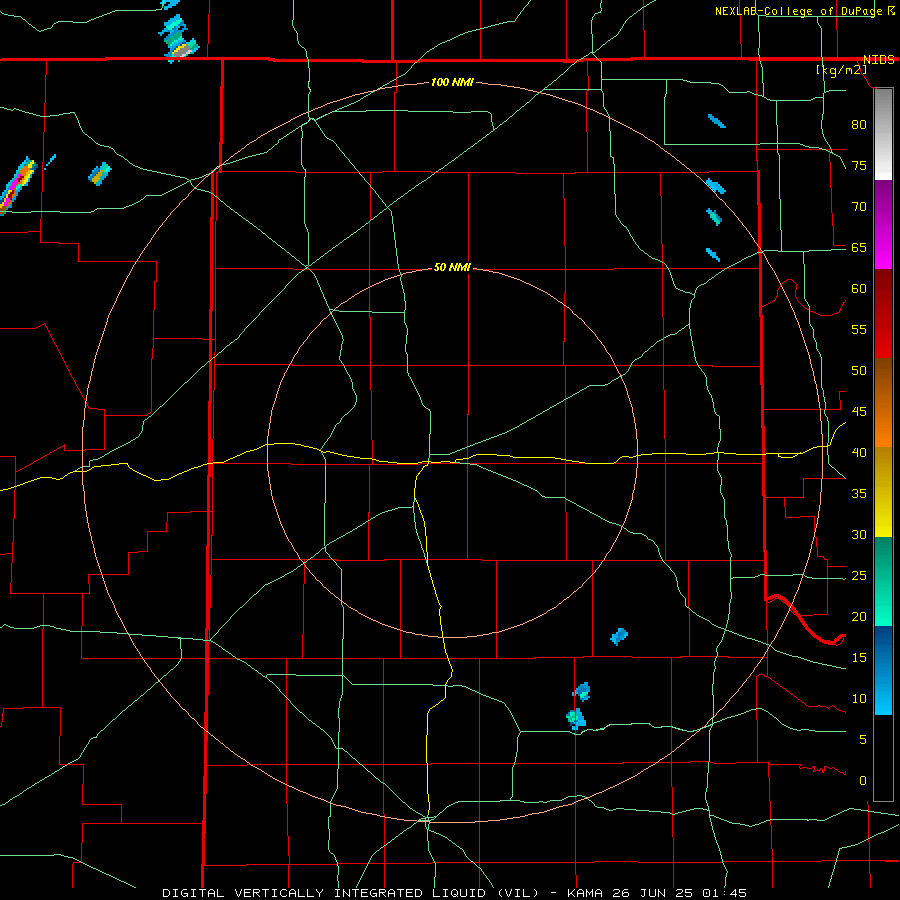Click the 10 value on the scale
Viewport: 900px width, 900px height.
(x=859, y=699)
